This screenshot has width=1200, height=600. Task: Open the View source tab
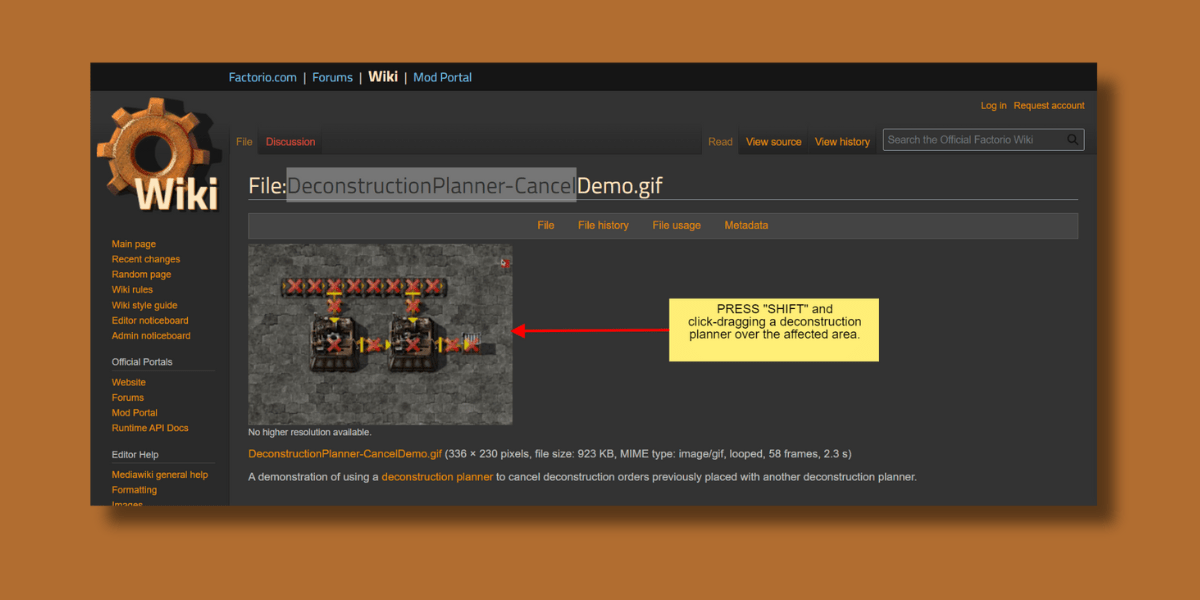tap(773, 142)
